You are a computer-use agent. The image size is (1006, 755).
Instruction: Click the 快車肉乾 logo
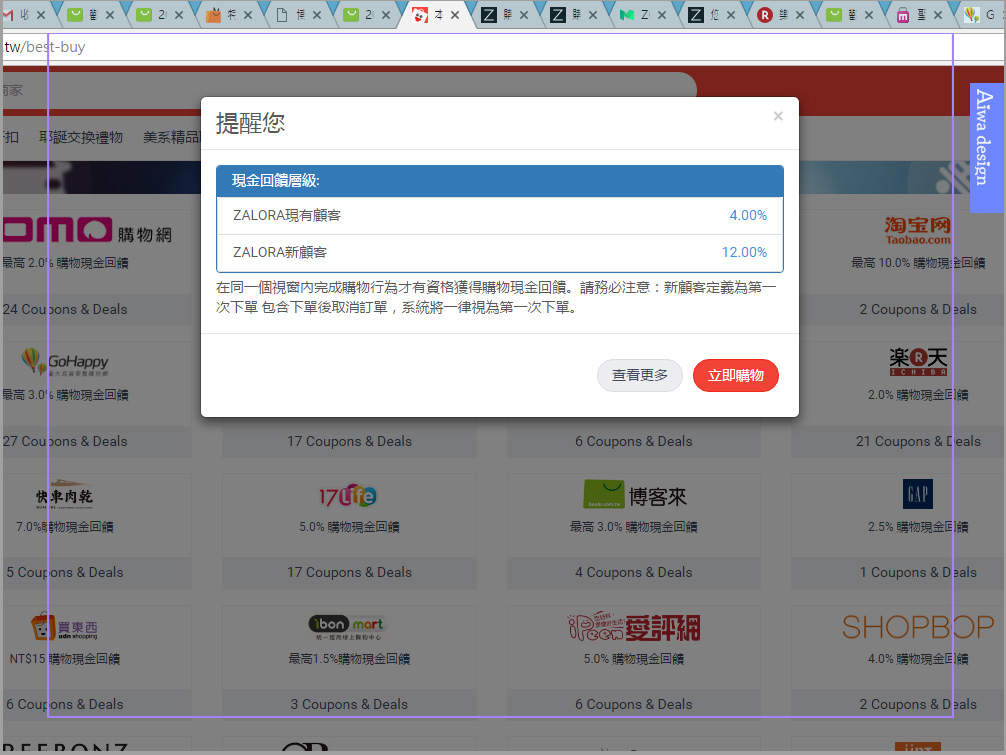tap(64, 495)
